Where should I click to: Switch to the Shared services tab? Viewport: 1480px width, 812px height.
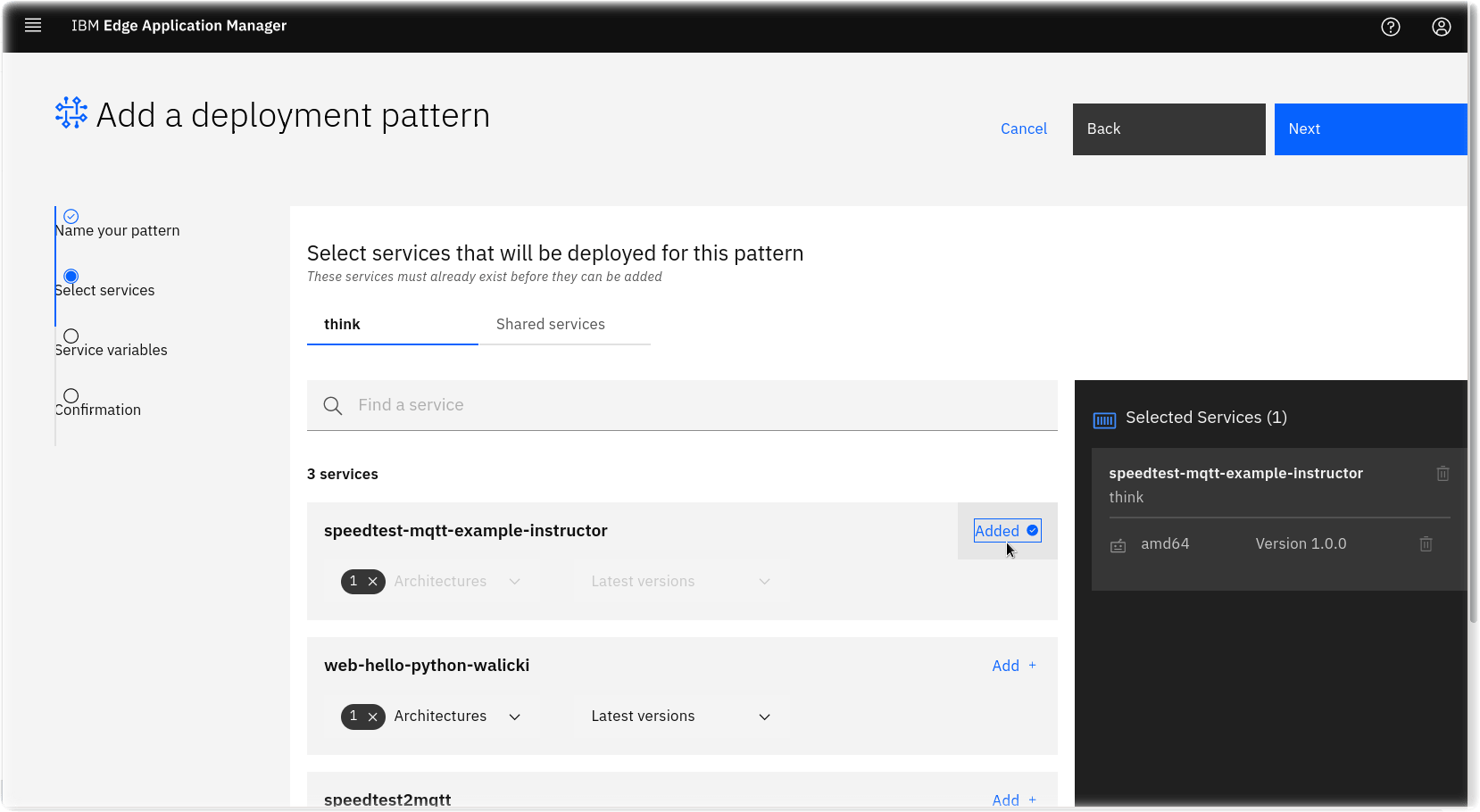(x=564, y=325)
